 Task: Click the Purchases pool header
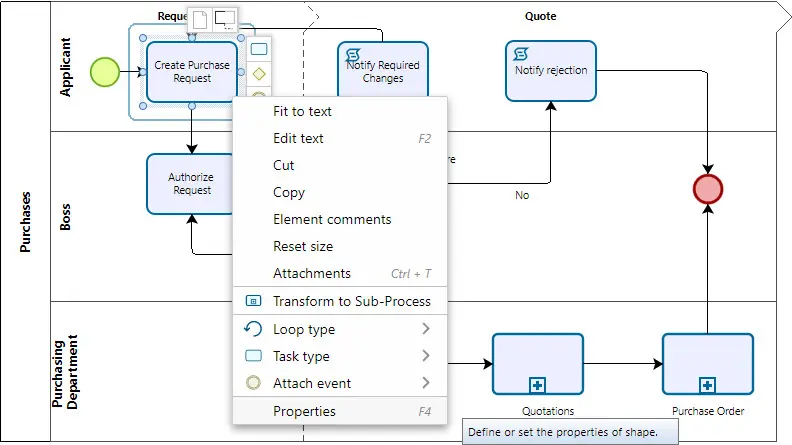coord(25,222)
